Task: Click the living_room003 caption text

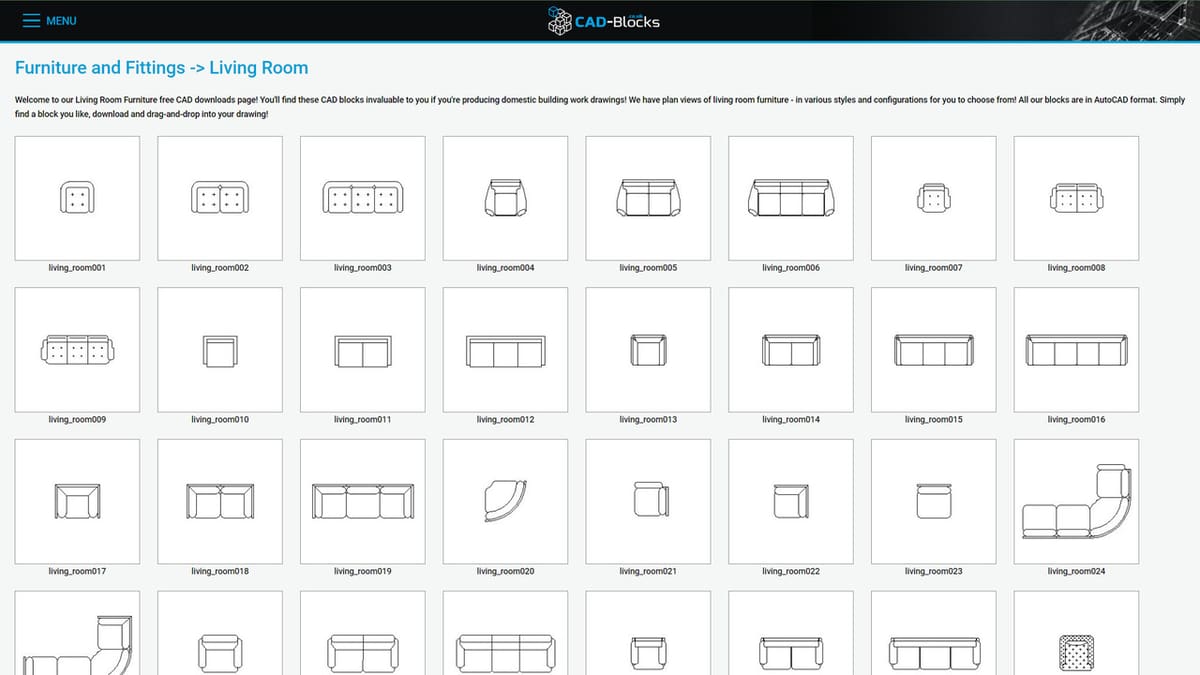Action: click(363, 268)
